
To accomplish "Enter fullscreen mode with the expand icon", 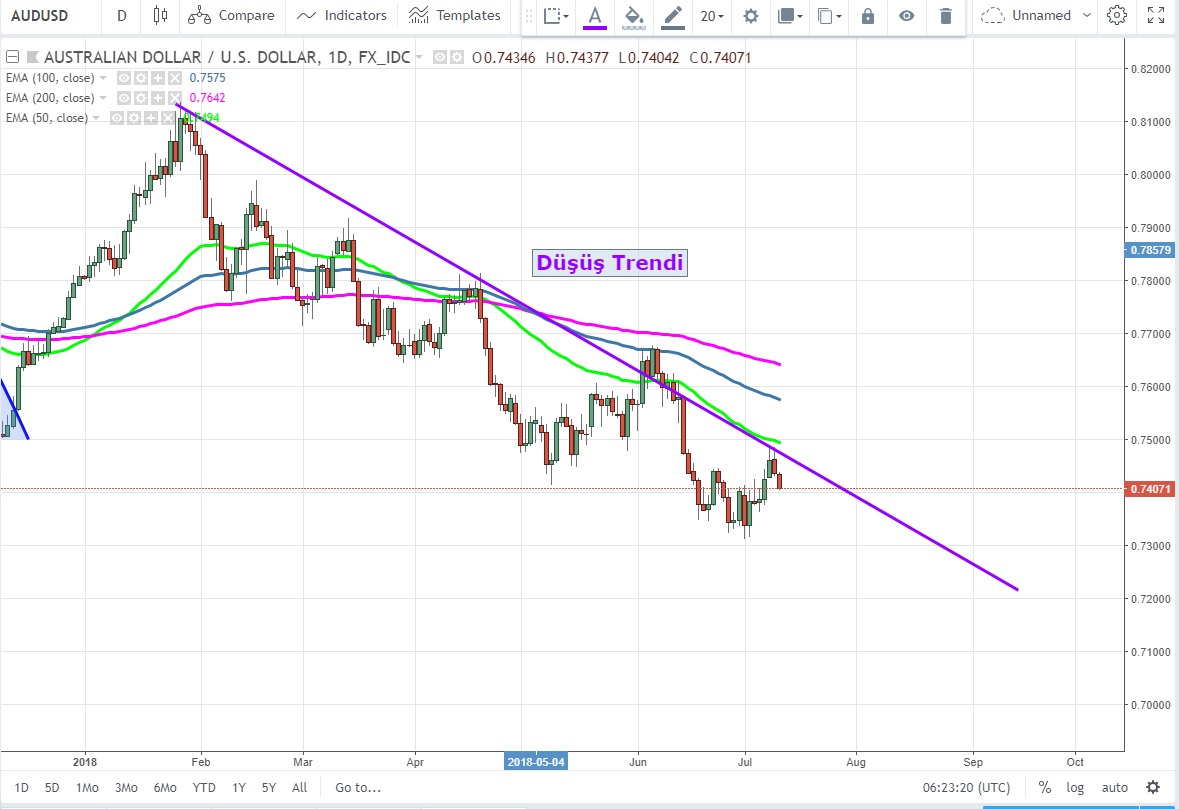I will click(1156, 15).
